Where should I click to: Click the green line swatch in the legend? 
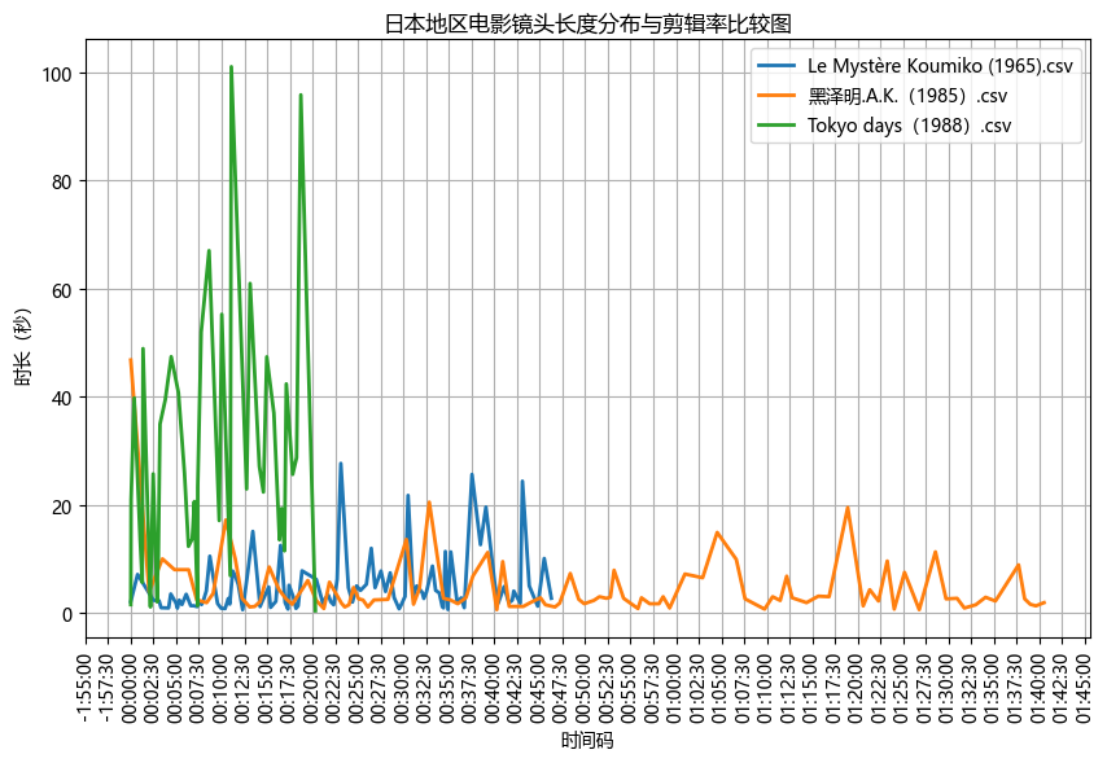tap(777, 125)
